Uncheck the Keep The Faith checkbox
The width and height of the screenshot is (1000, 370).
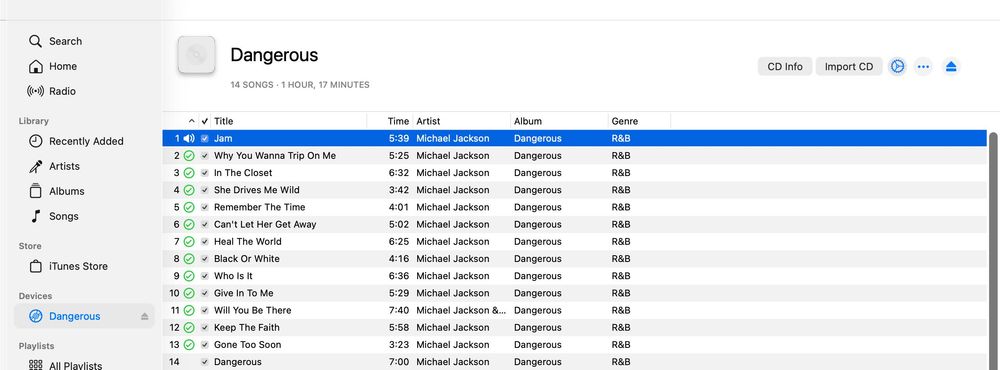click(x=205, y=328)
